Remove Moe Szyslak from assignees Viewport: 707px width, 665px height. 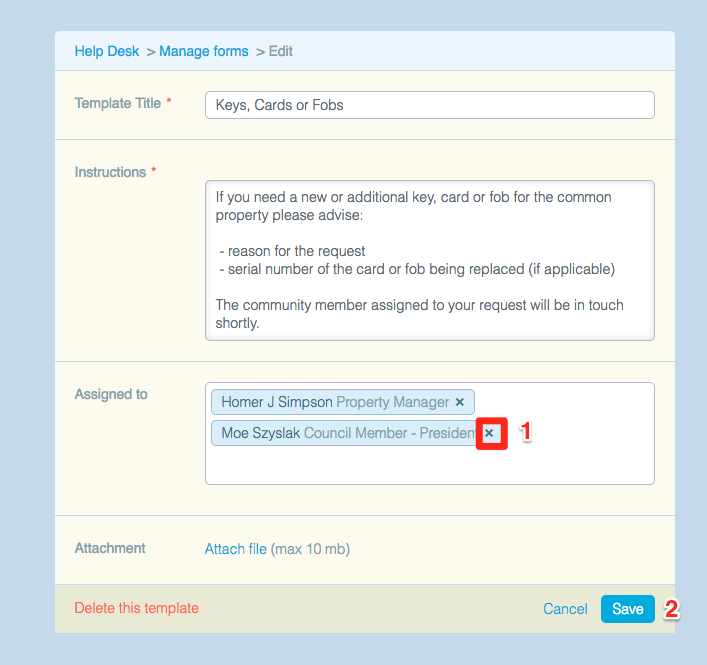point(489,433)
